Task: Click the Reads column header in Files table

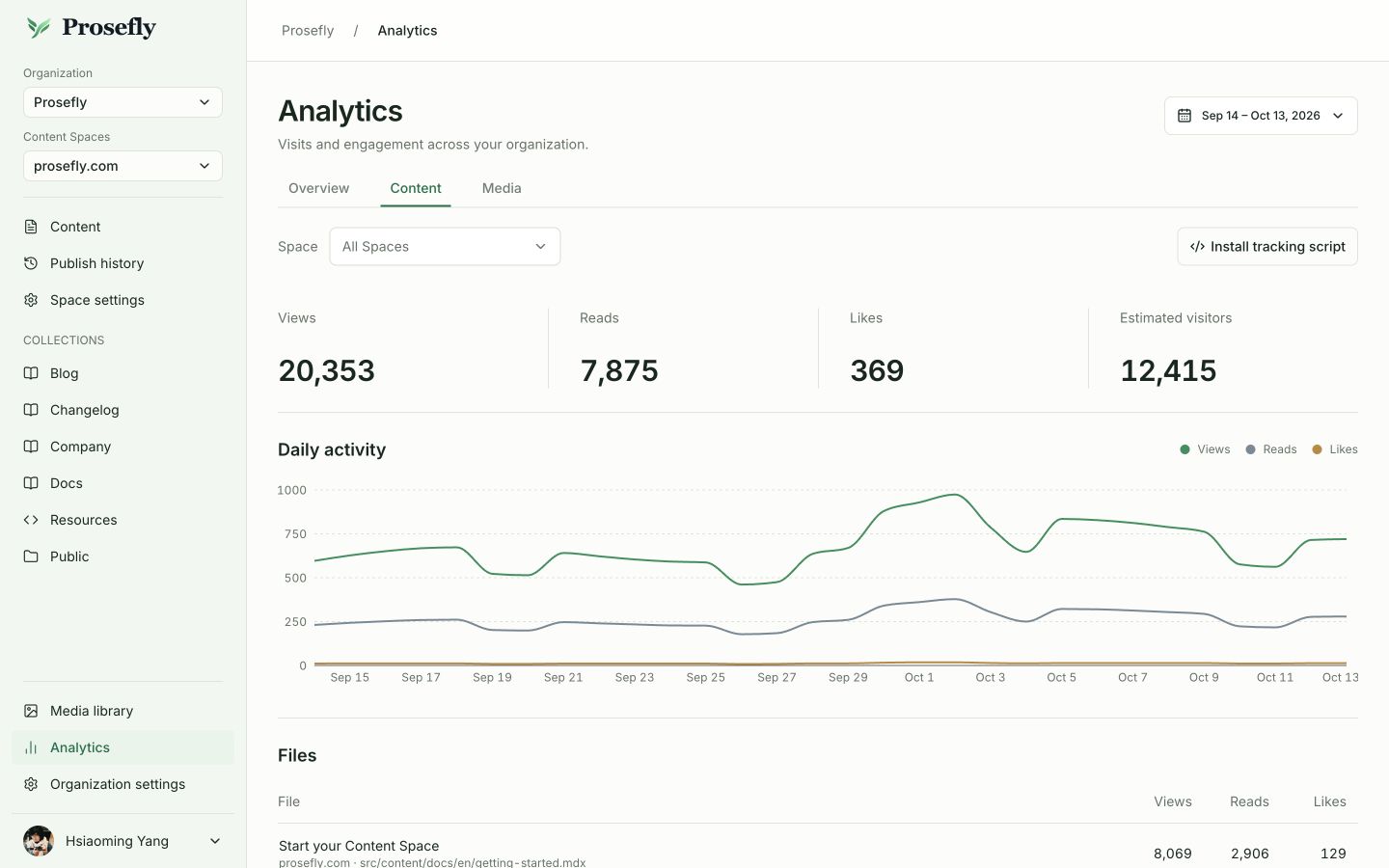Action: click(1249, 801)
